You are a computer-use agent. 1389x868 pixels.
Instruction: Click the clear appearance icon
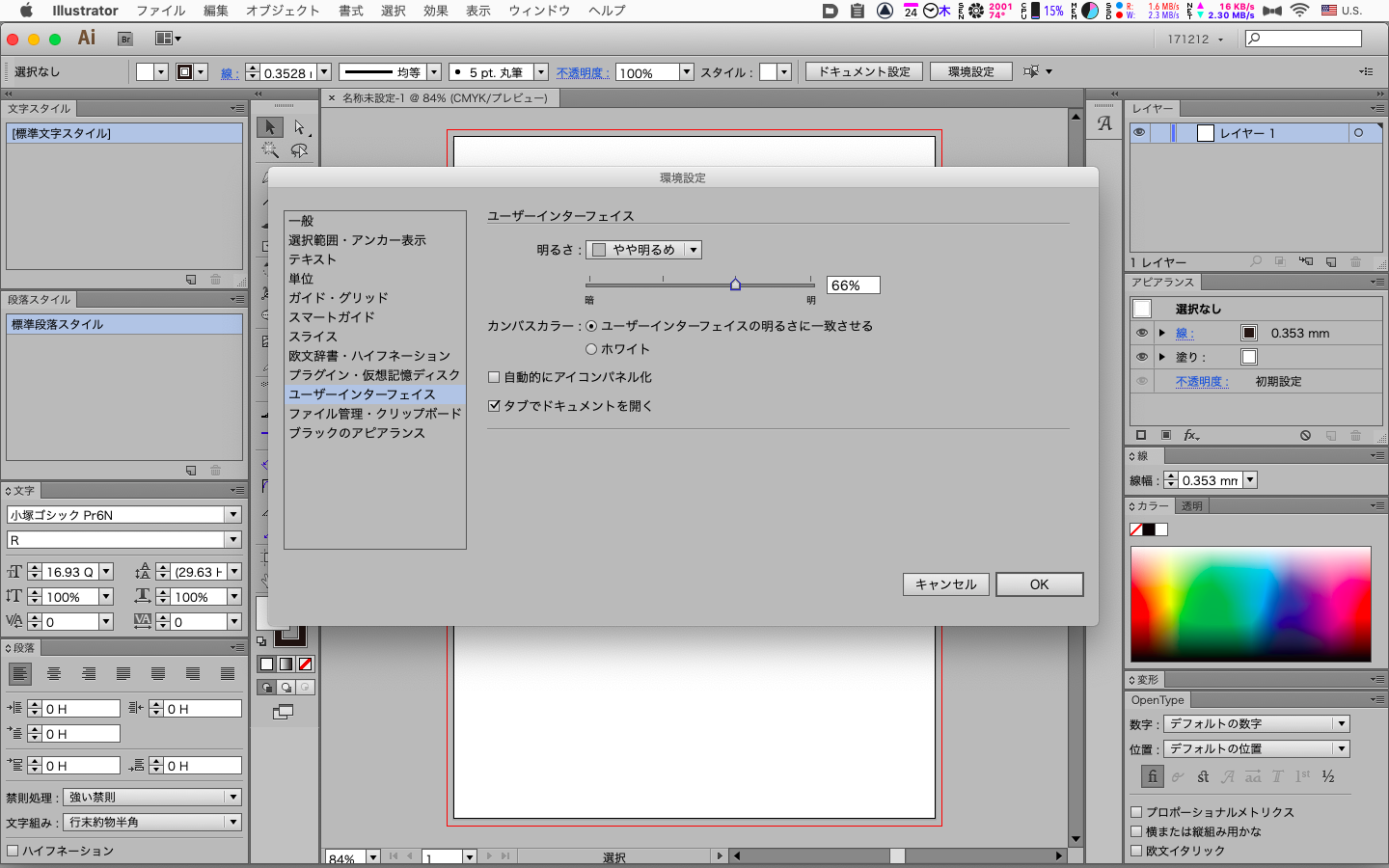(1305, 435)
